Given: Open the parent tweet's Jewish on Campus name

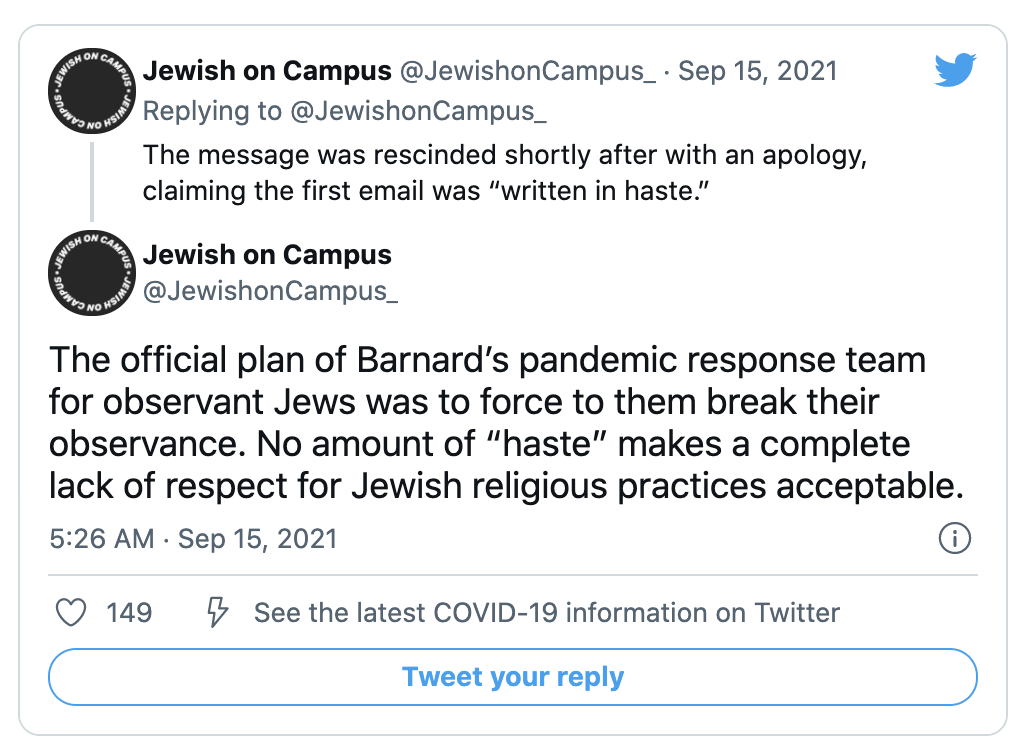Looking at the screenshot, I should coord(267,71).
